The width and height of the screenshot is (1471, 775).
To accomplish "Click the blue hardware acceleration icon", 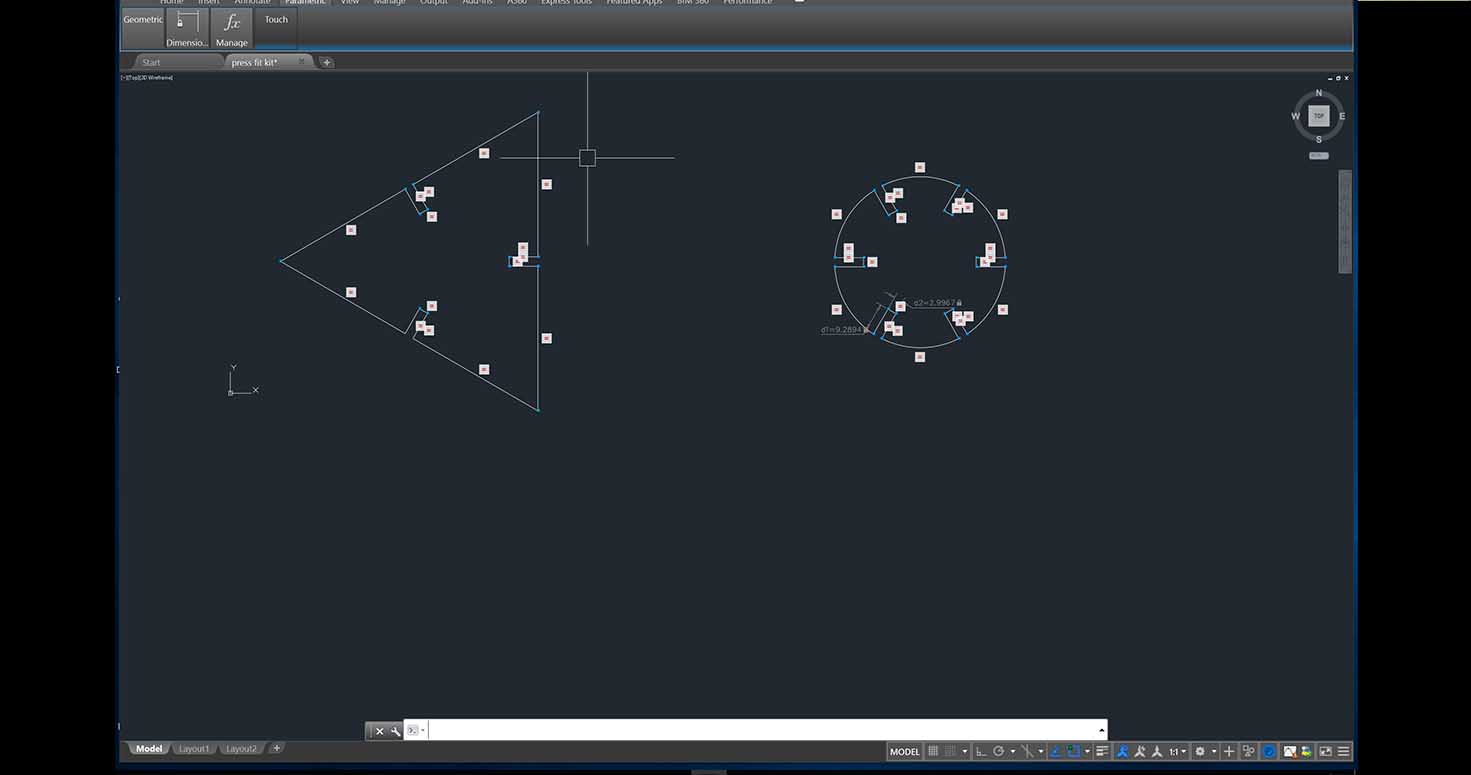I will click(1268, 751).
